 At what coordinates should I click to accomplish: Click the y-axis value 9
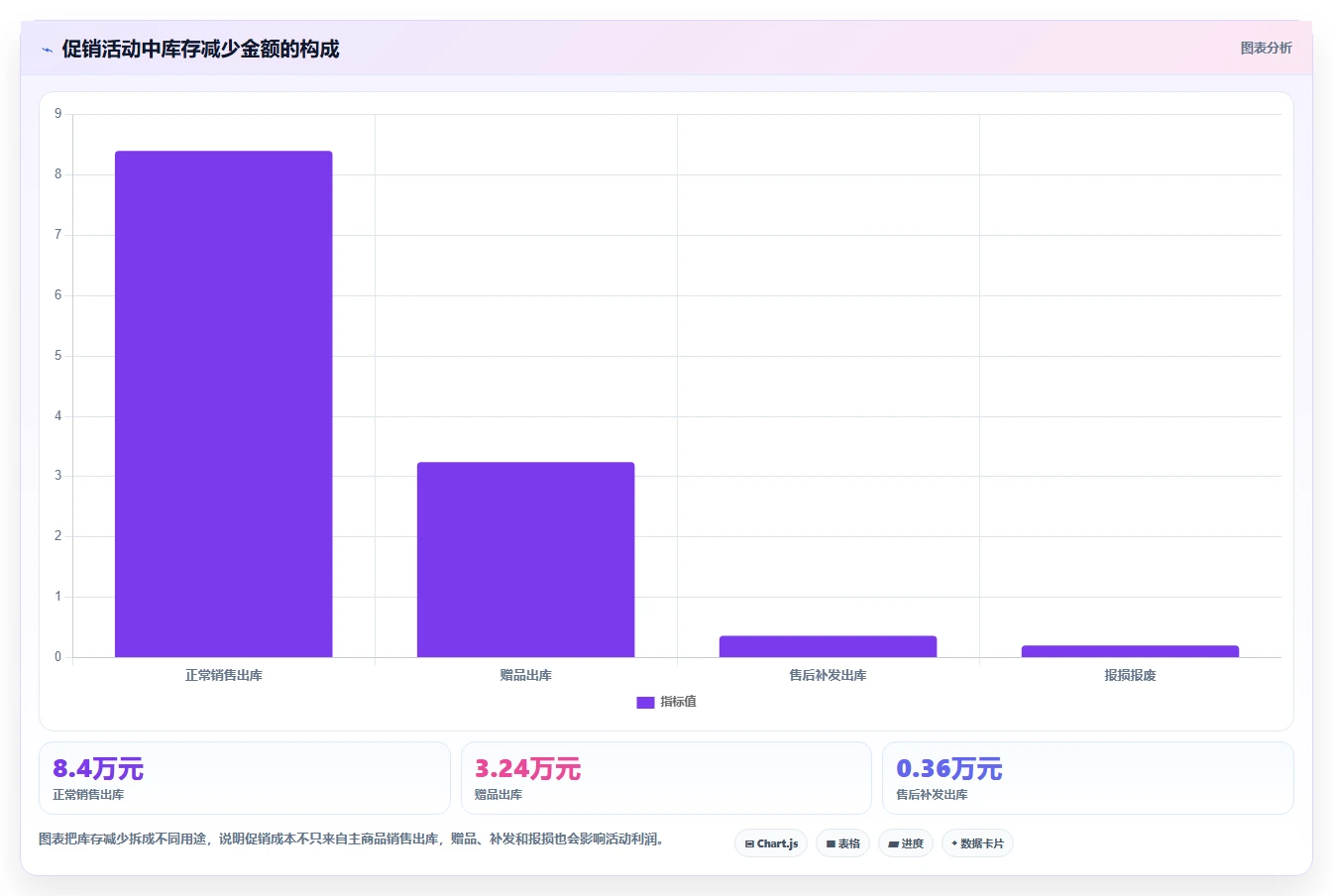[x=57, y=114]
